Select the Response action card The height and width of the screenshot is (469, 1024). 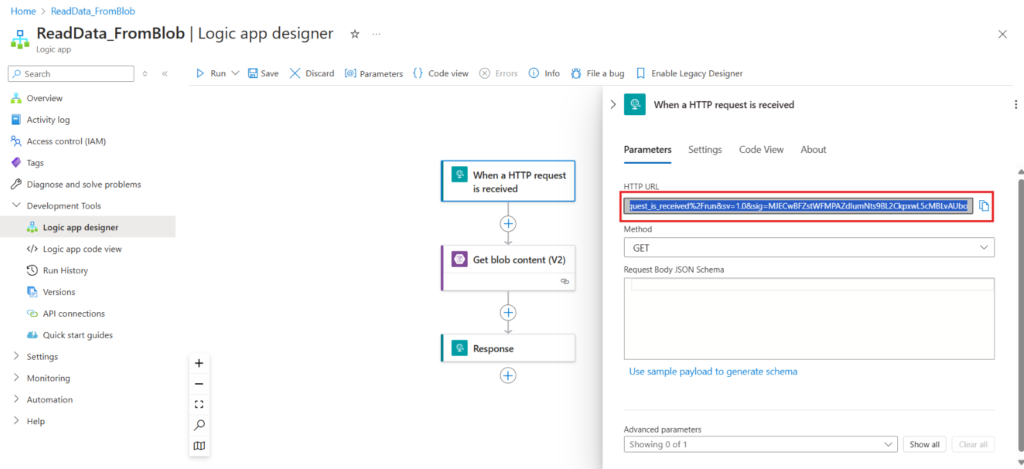[x=508, y=348]
